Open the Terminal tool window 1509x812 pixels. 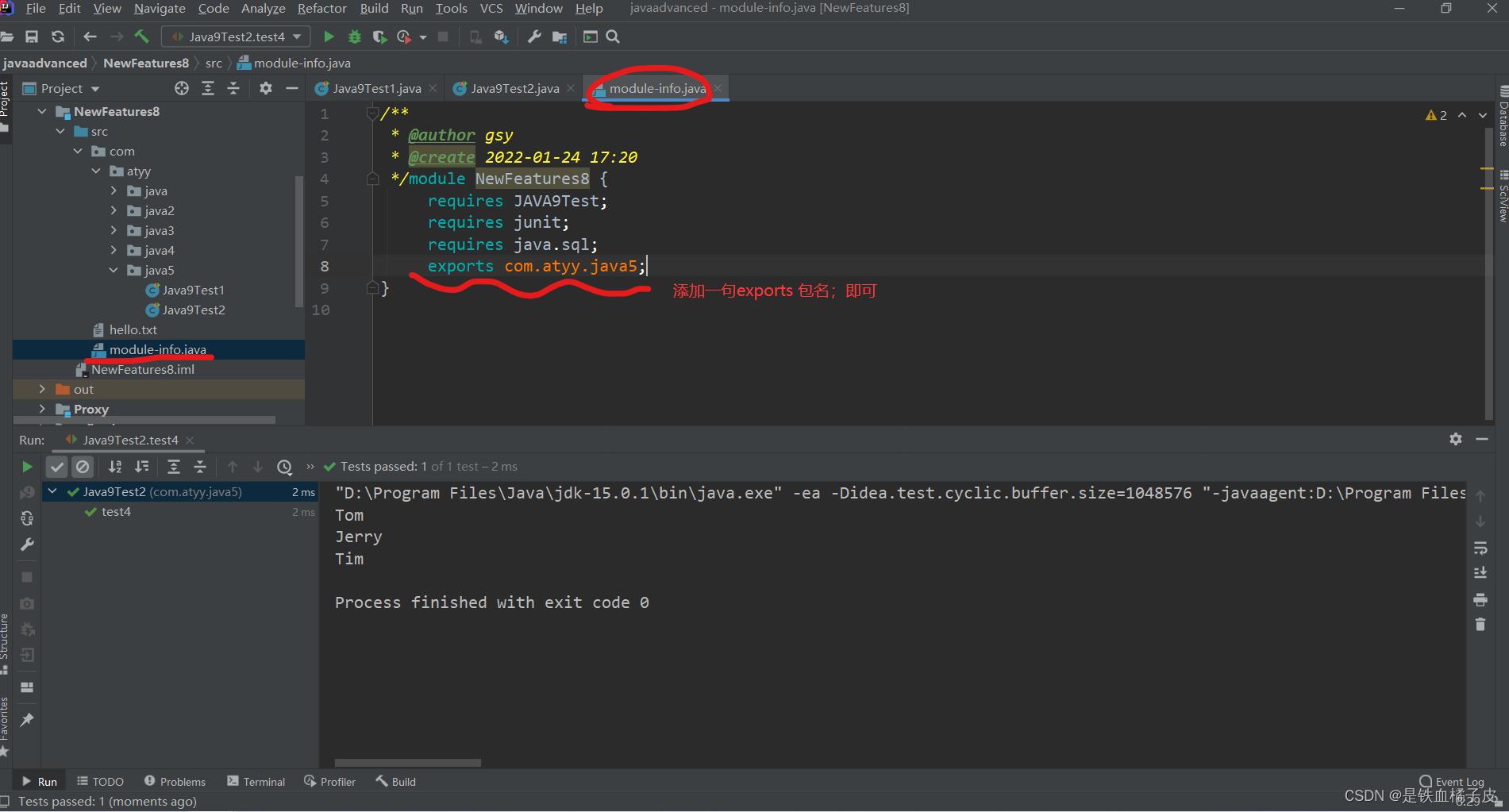[256, 781]
